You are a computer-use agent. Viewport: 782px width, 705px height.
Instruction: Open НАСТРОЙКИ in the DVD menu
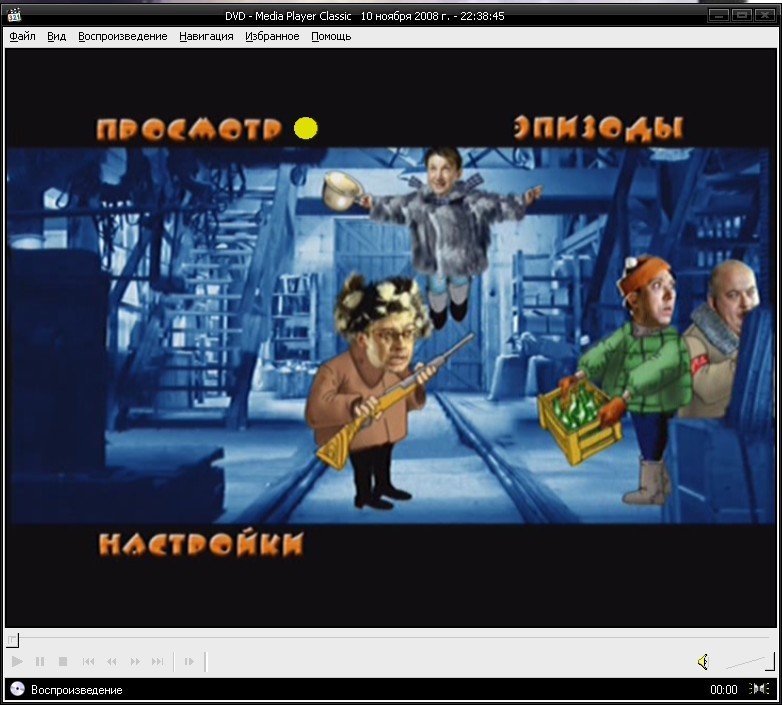pos(200,544)
